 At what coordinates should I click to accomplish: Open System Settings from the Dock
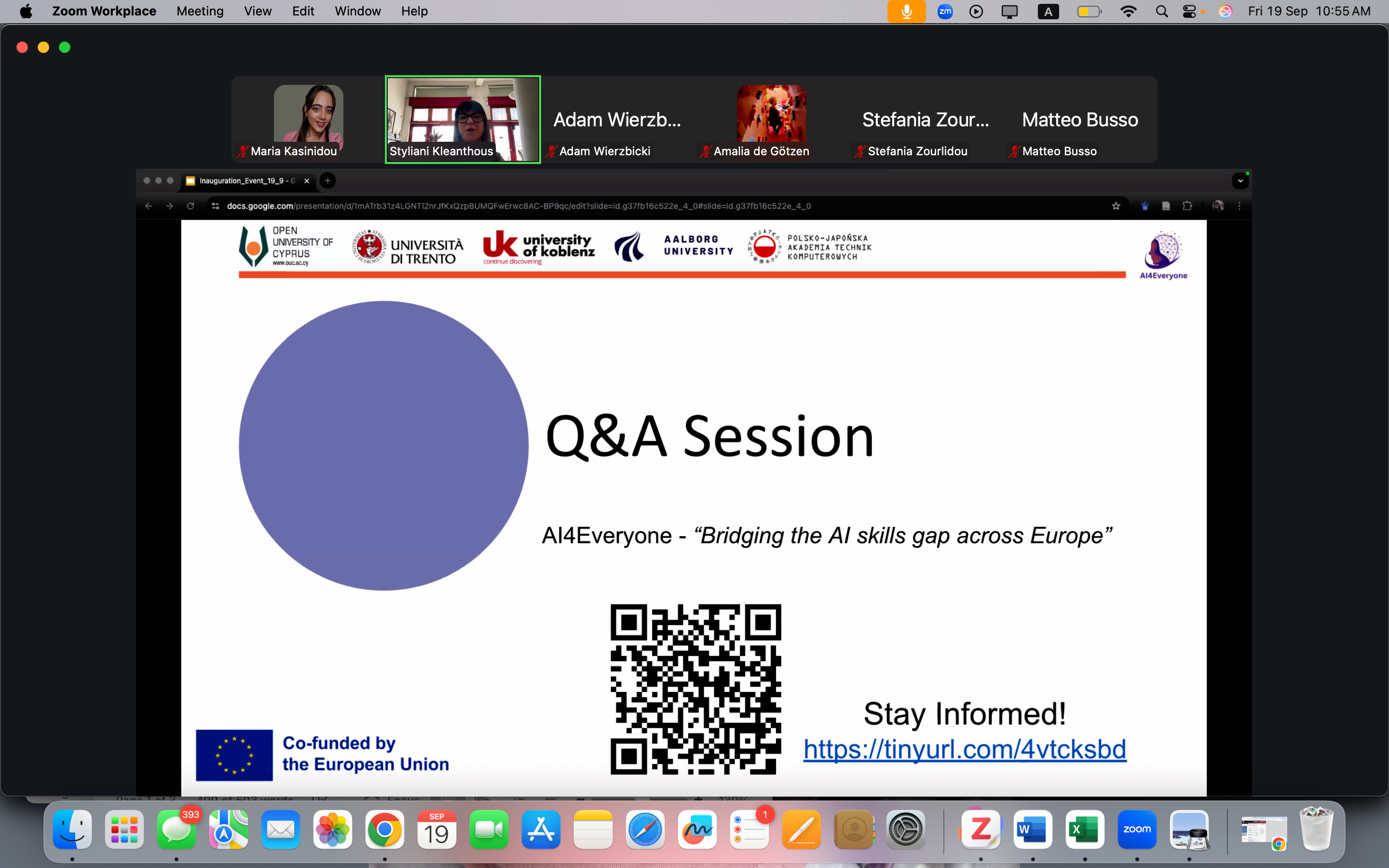[905, 829]
